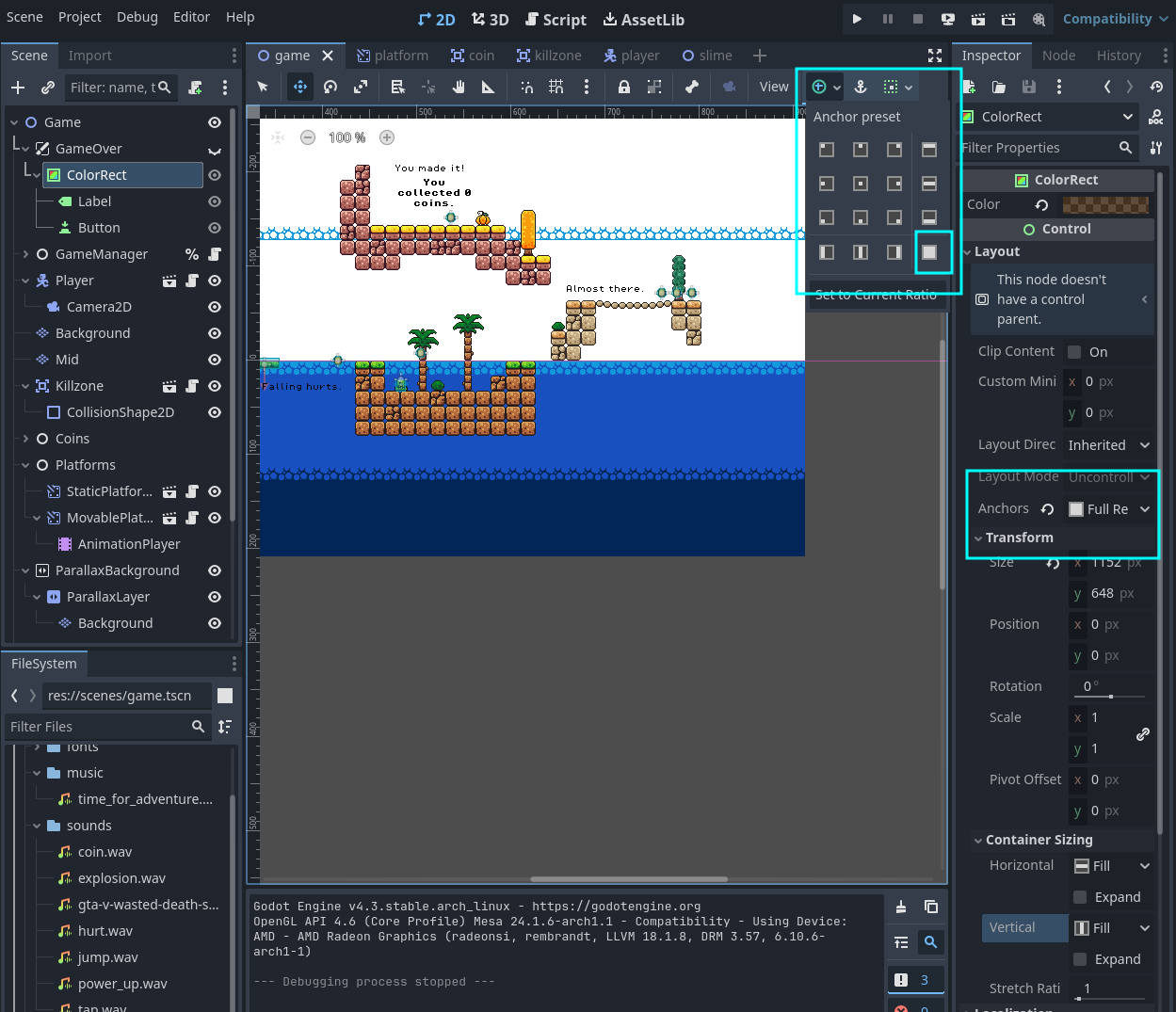Enable Expand for Vertical container sizing
The width and height of the screenshot is (1176, 1012).
point(1082,959)
